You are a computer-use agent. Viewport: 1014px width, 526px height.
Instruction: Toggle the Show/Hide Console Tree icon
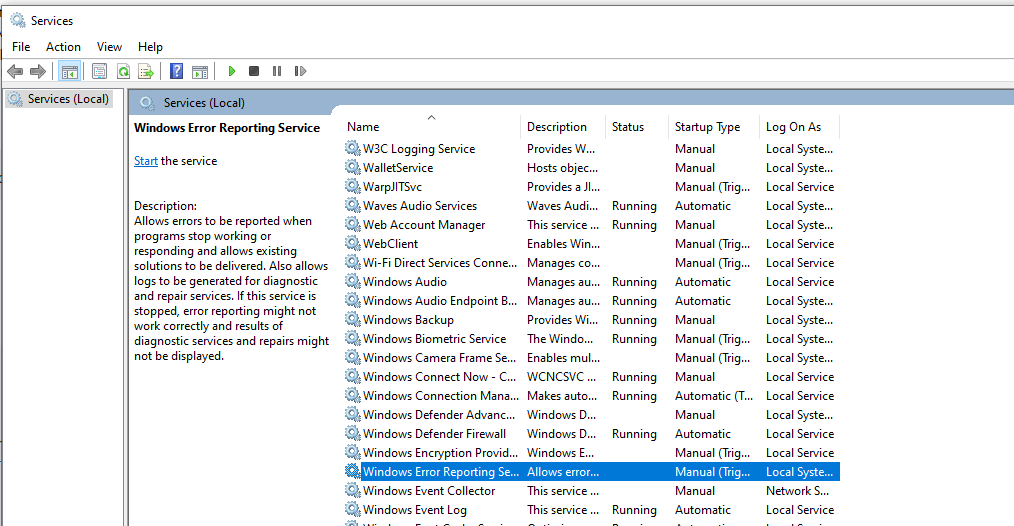coord(69,71)
